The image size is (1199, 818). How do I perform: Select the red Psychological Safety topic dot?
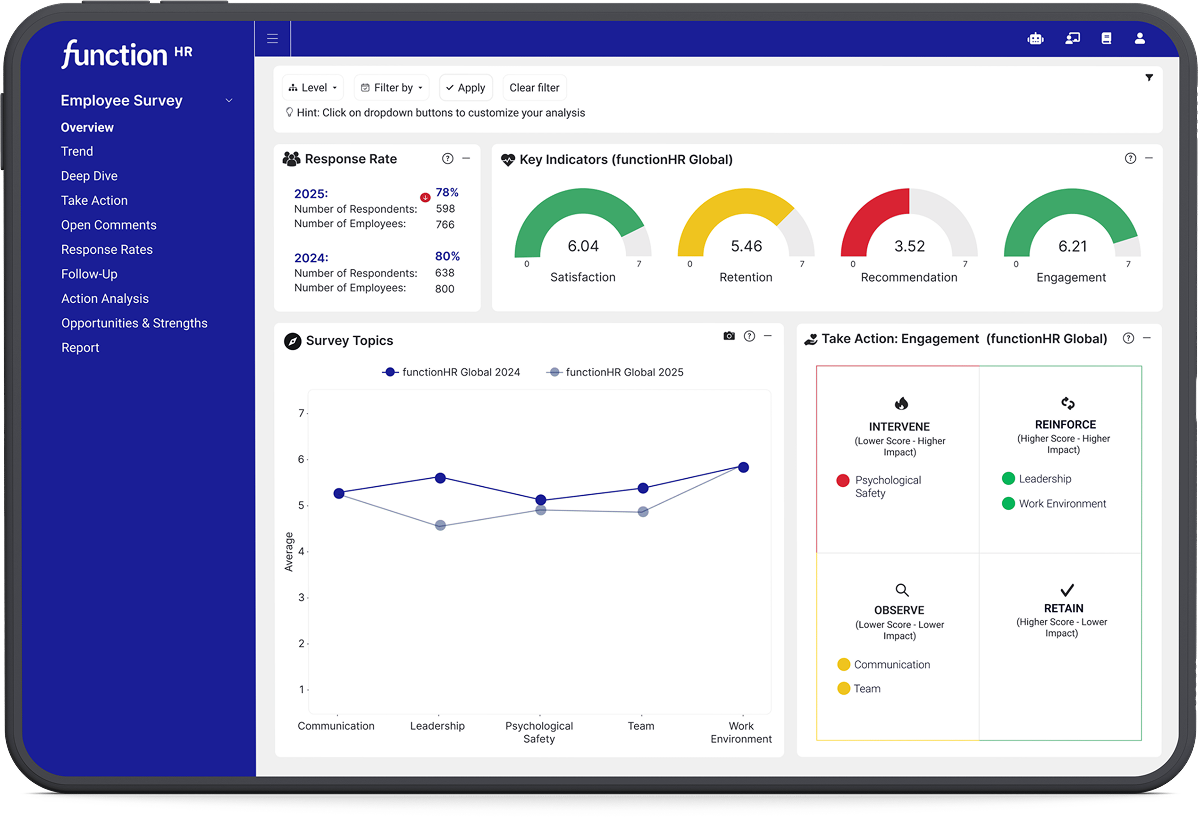tap(843, 480)
